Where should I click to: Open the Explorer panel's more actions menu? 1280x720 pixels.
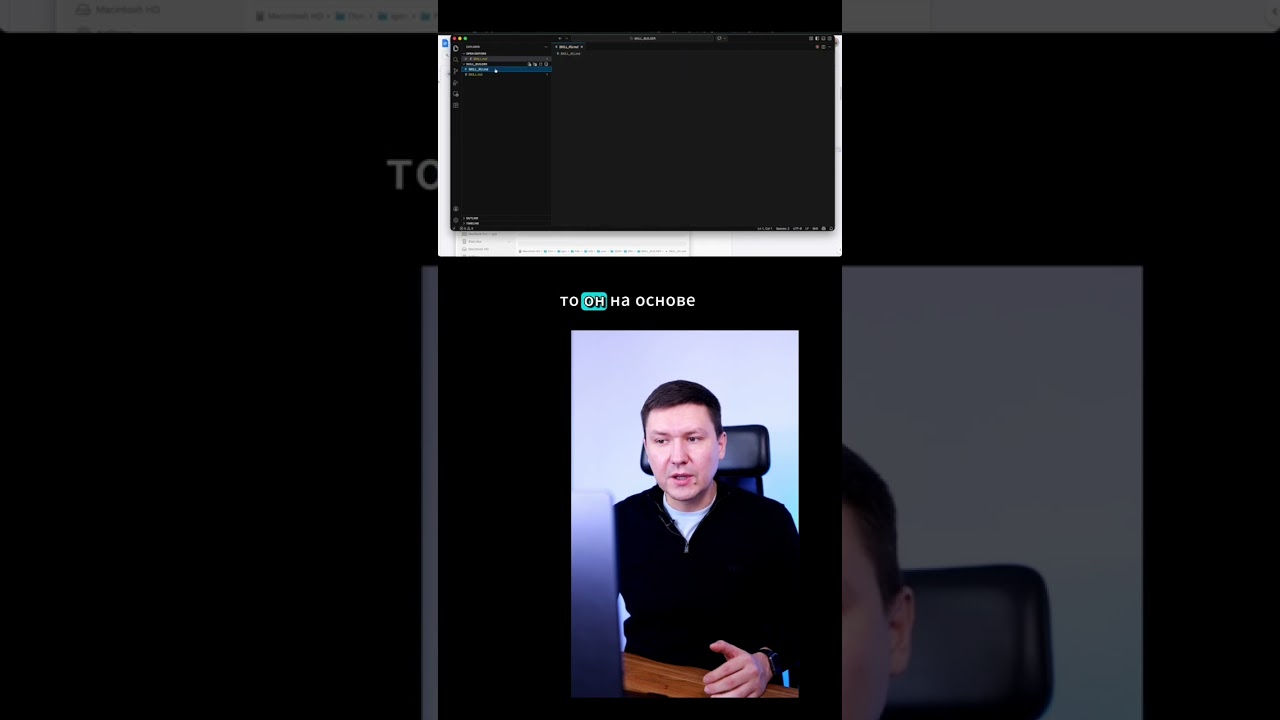pos(546,47)
